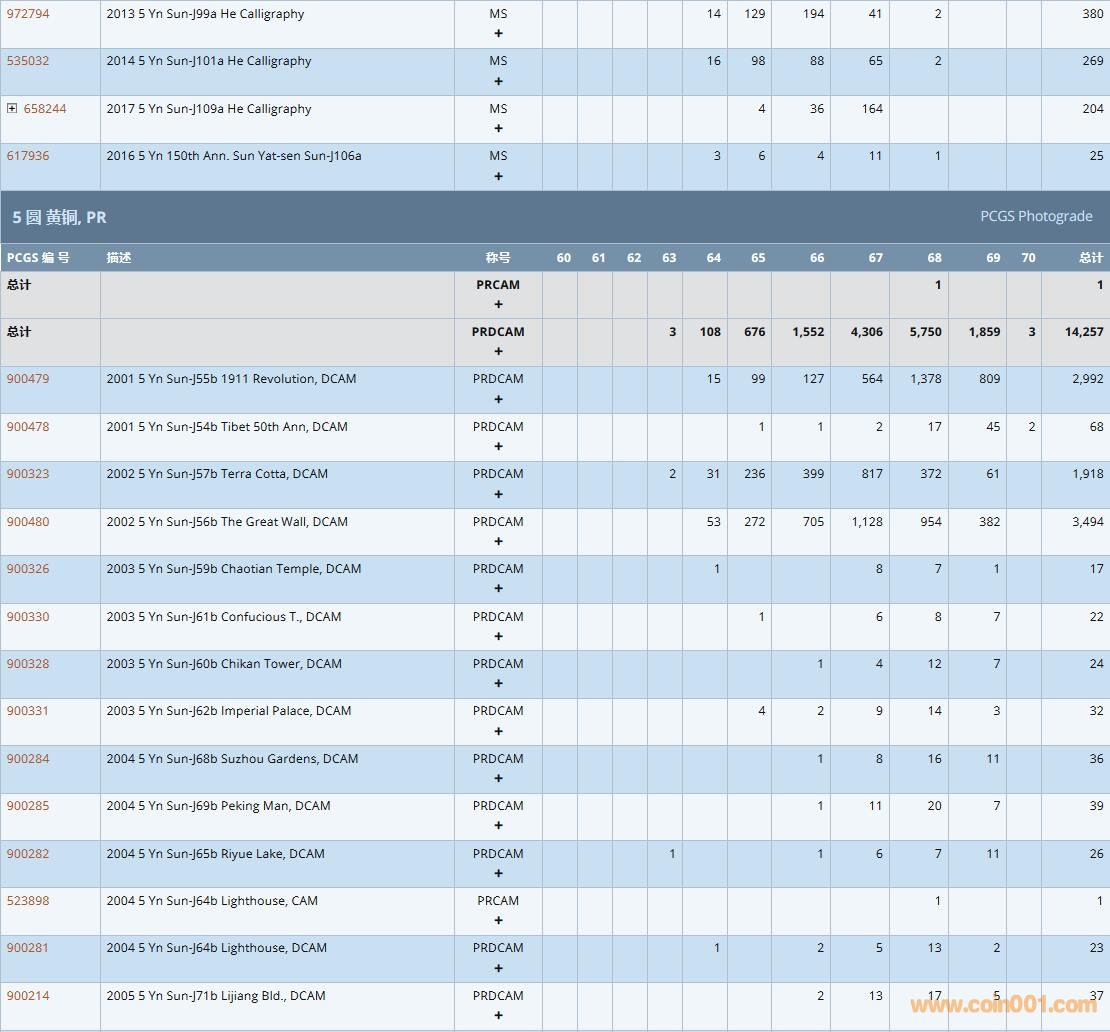The image size is (1110, 1032).
Task: Click the plus under PRCAM for Lighthouse CAM
Action: tap(498, 921)
